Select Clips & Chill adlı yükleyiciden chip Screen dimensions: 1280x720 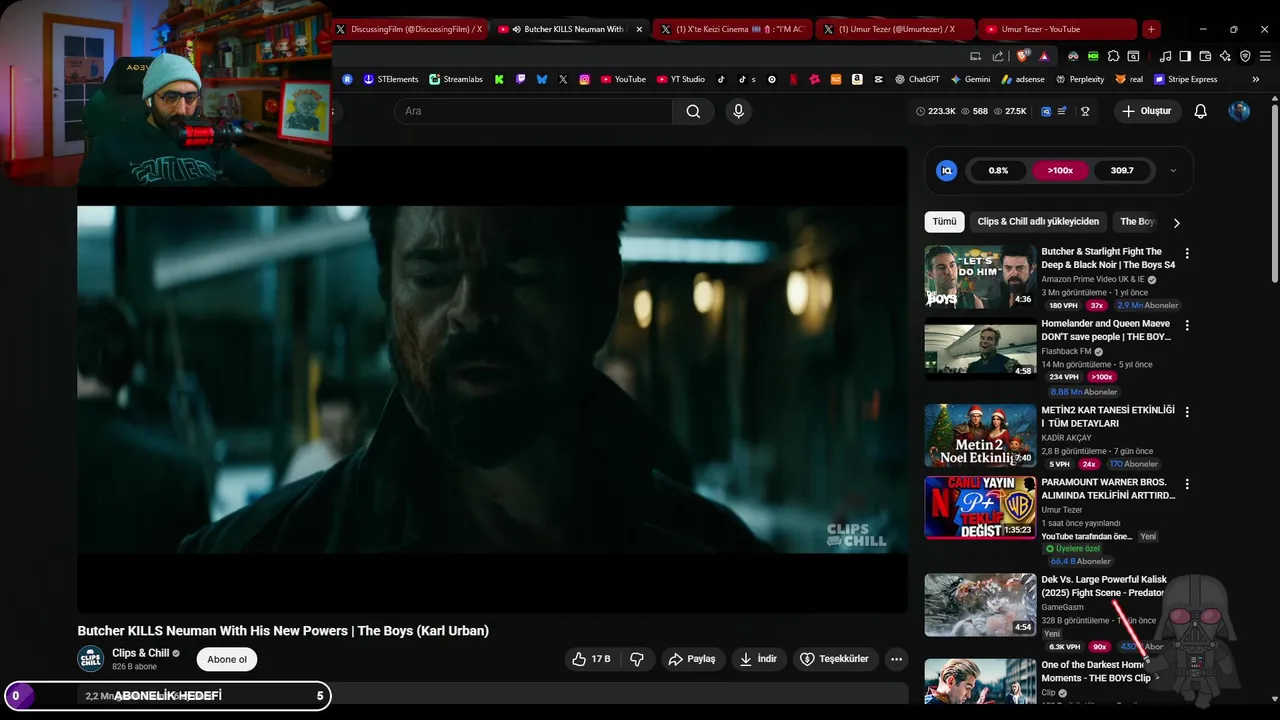1038,222
